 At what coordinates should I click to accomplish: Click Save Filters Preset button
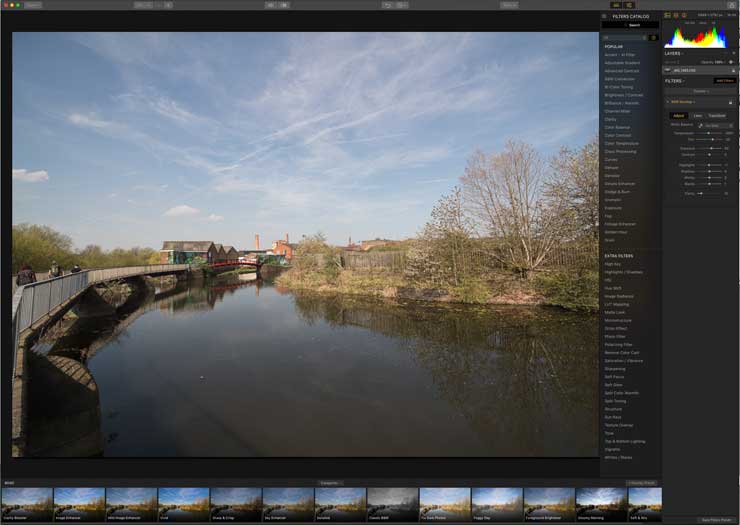716,520
